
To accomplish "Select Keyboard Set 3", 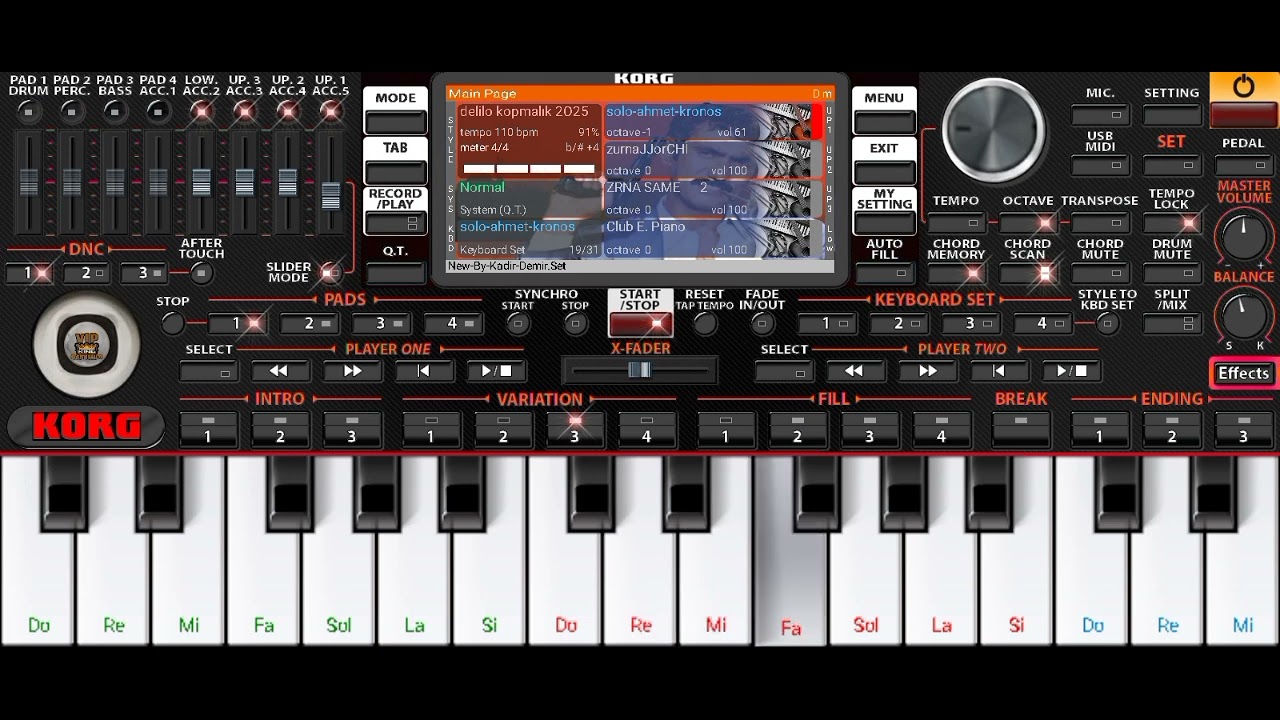I will 970,323.
